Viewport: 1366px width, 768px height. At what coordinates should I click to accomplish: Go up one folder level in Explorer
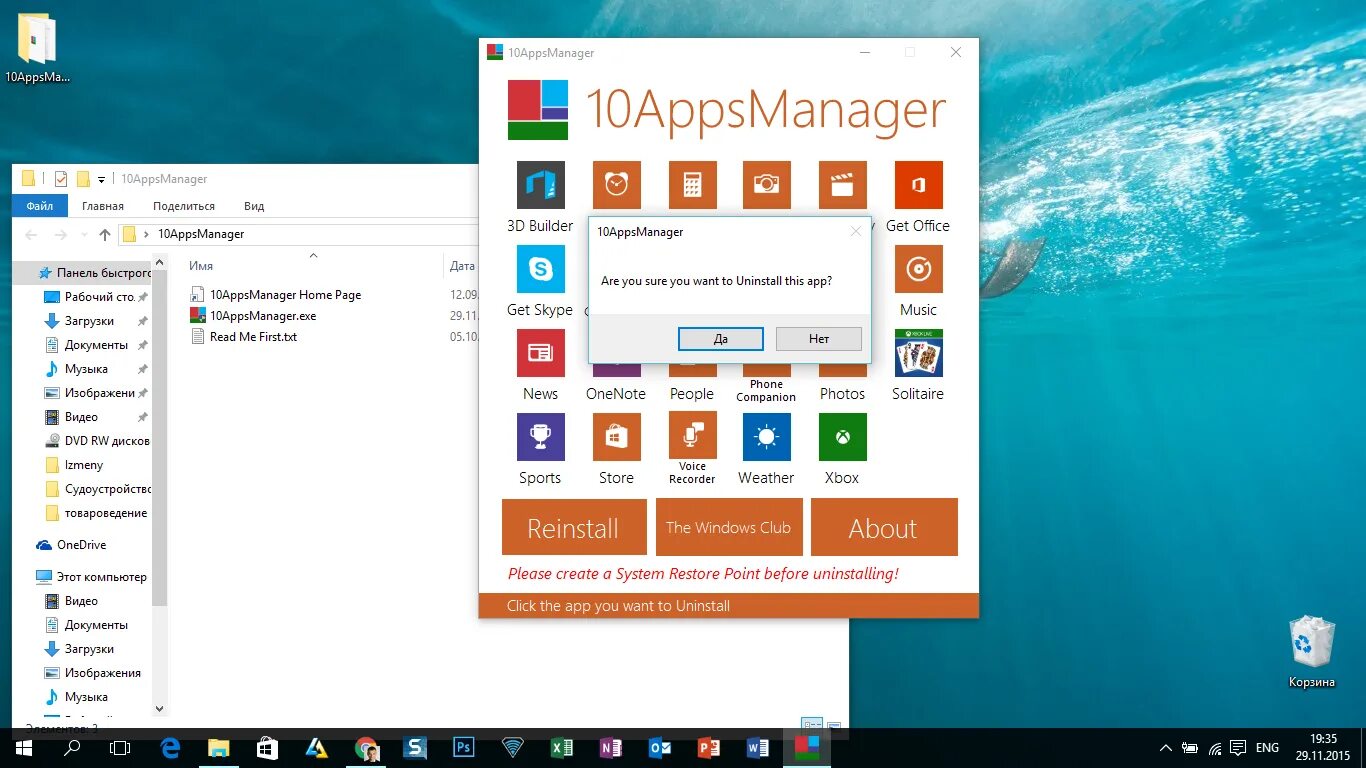(x=105, y=235)
